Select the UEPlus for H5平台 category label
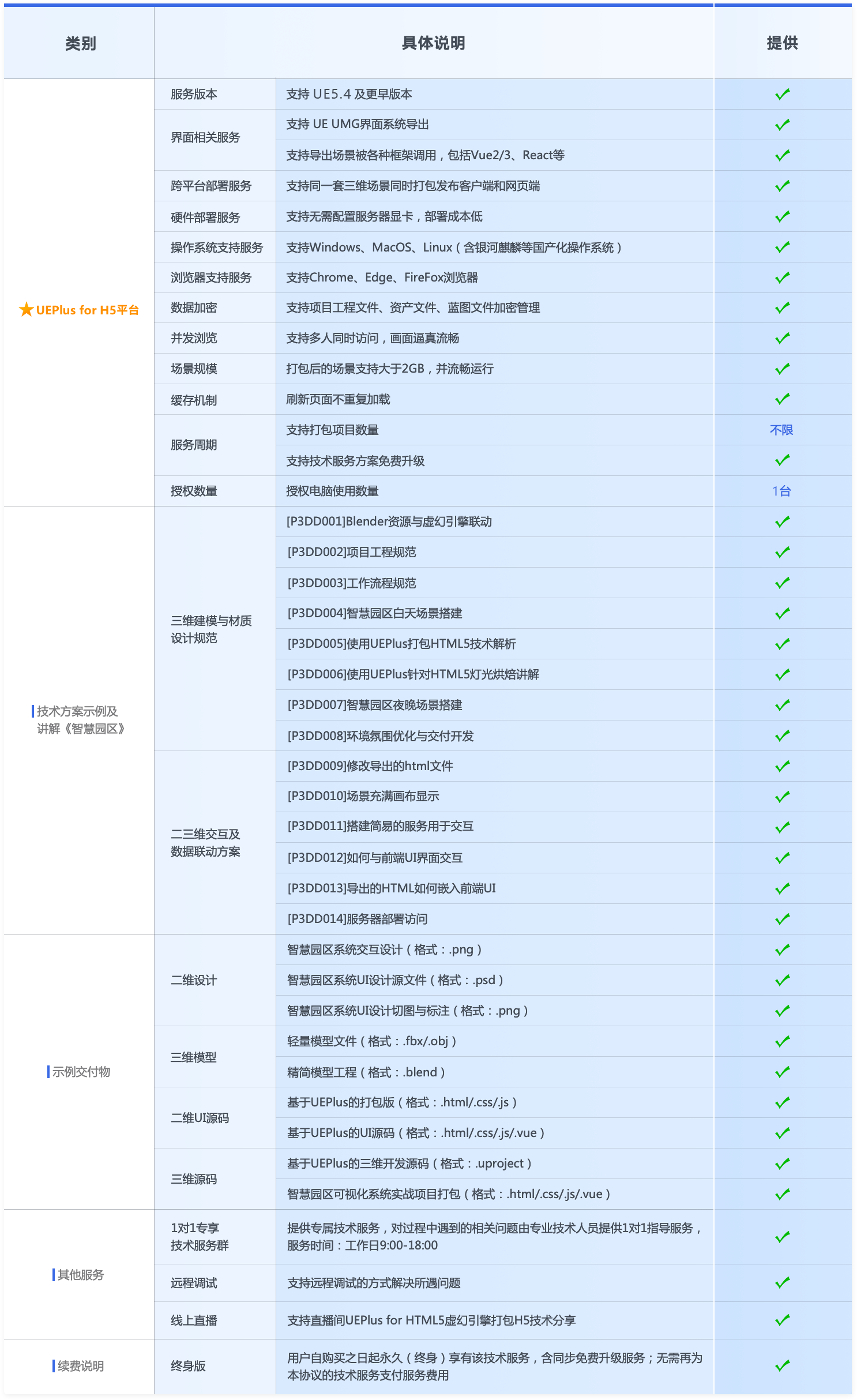The image size is (857, 1400). pos(87,310)
